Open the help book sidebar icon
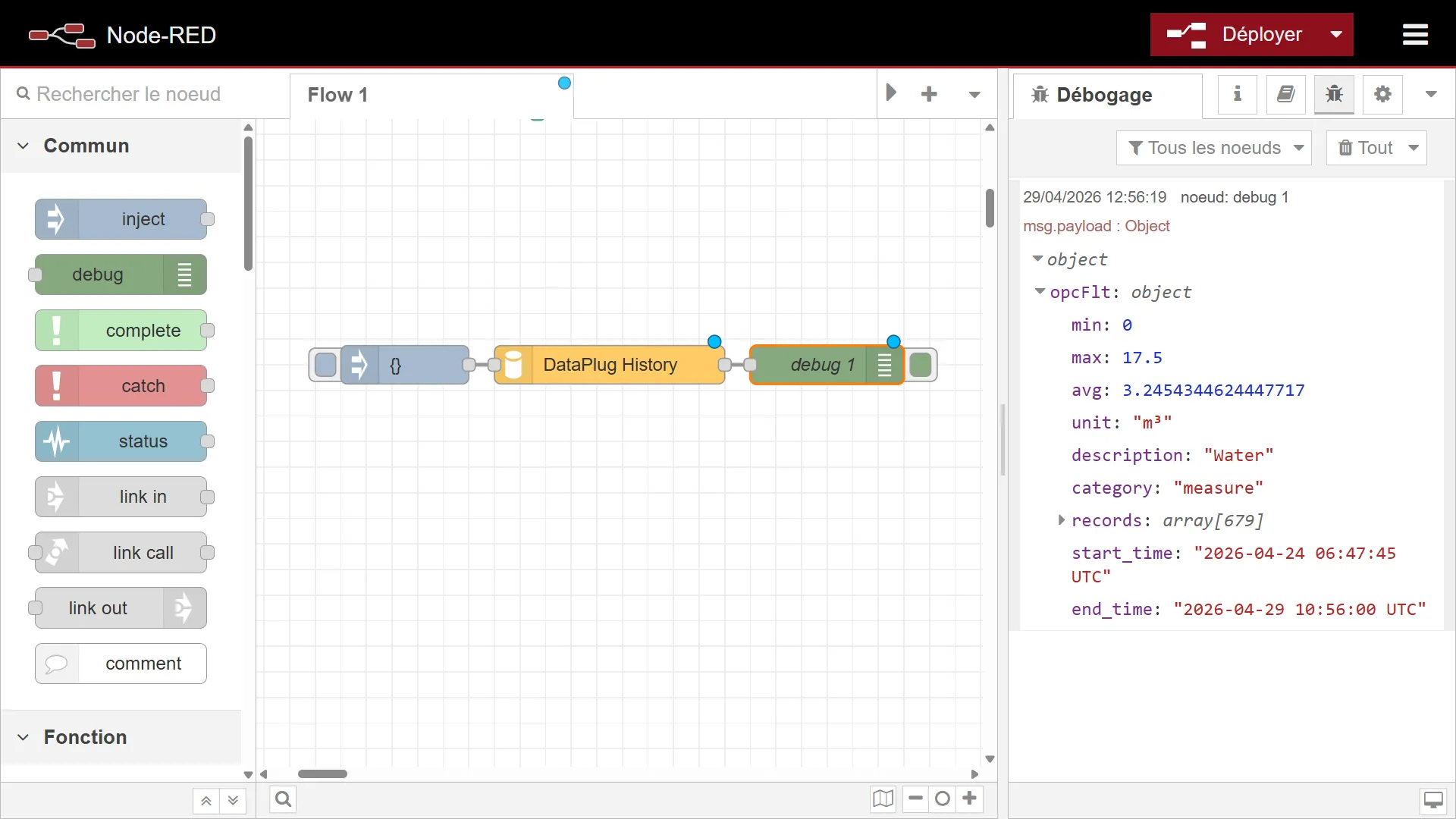The height and width of the screenshot is (819, 1456). coord(1285,94)
